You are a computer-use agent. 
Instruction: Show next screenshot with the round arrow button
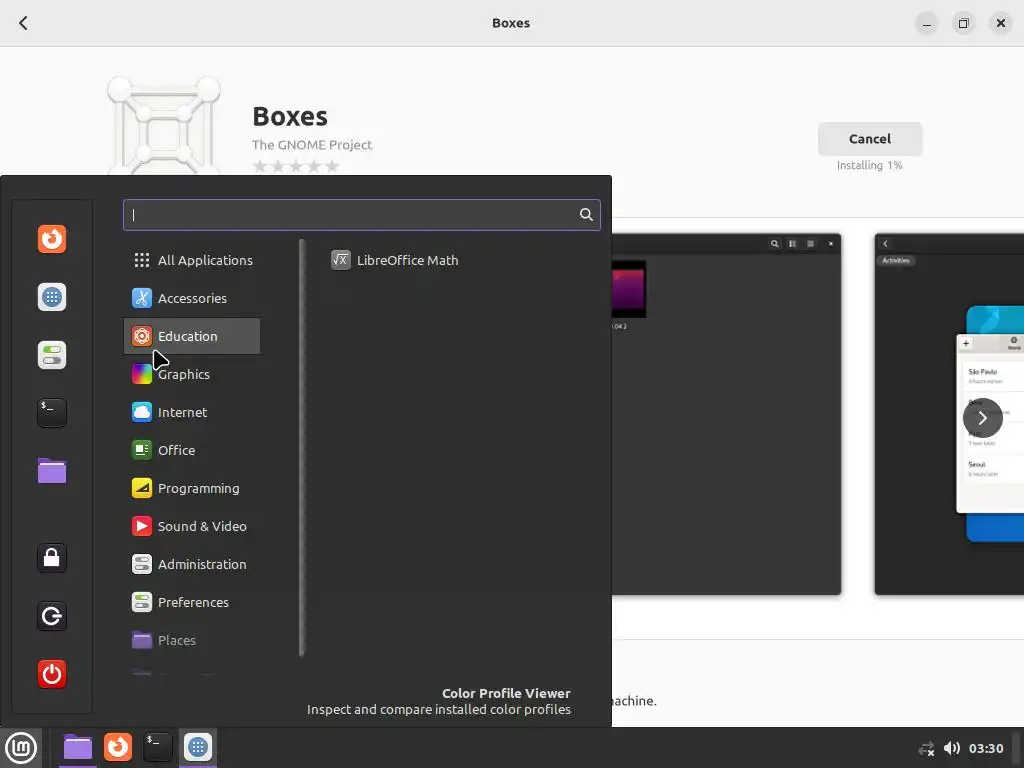[982, 418]
